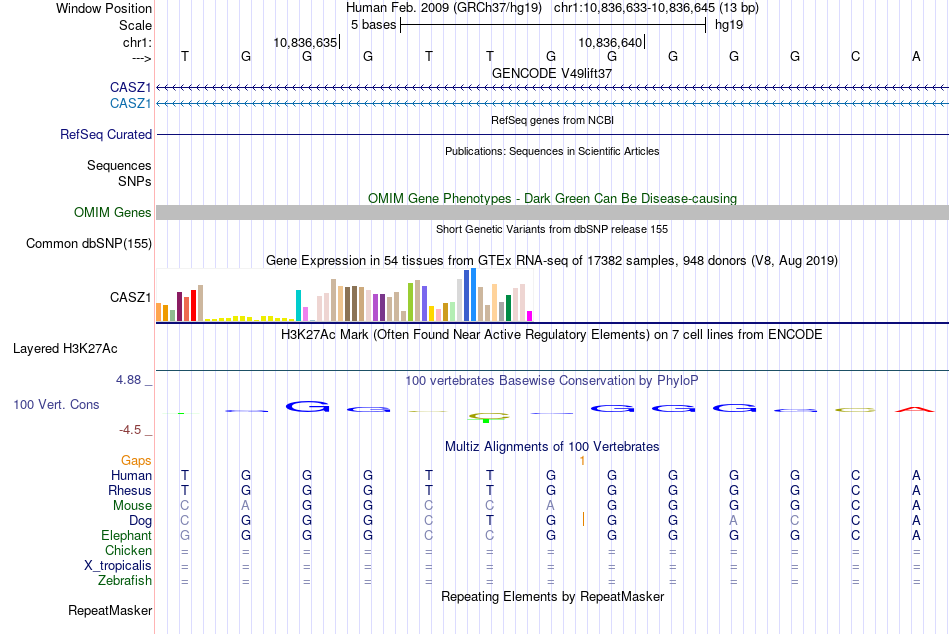Click the cyan bar in the GTEx chart
The height and width of the screenshot is (634, 950).
coord(298,305)
